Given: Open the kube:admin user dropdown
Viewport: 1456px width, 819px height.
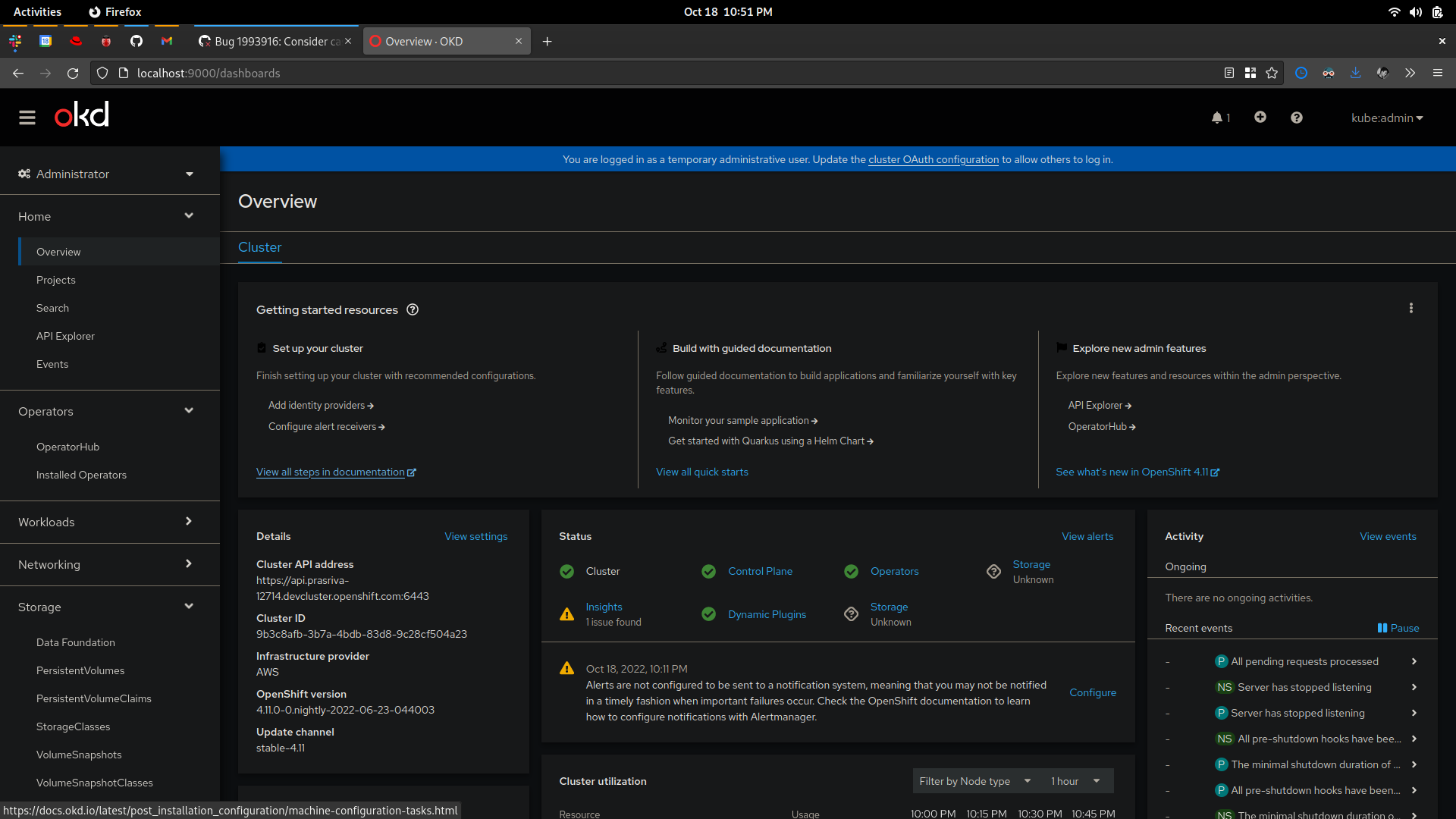Looking at the screenshot, I should (x=1387, y=118).
